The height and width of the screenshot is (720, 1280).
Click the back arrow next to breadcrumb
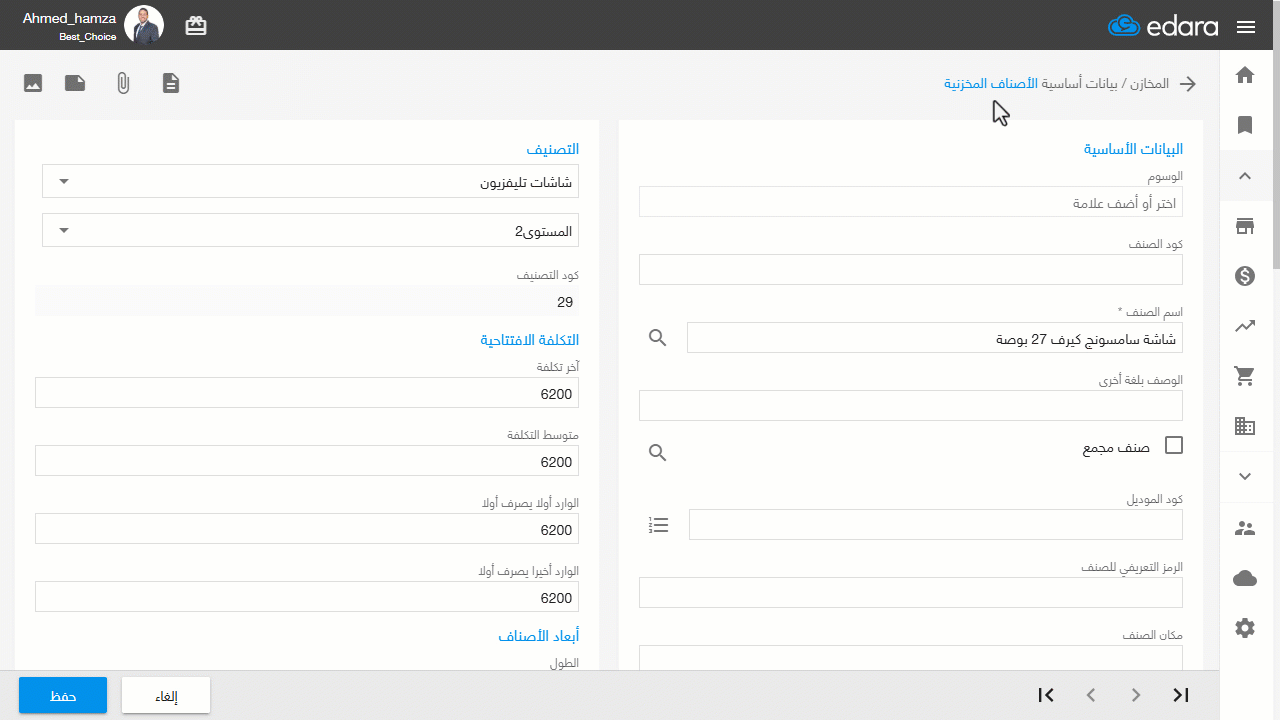(1188, 84)
